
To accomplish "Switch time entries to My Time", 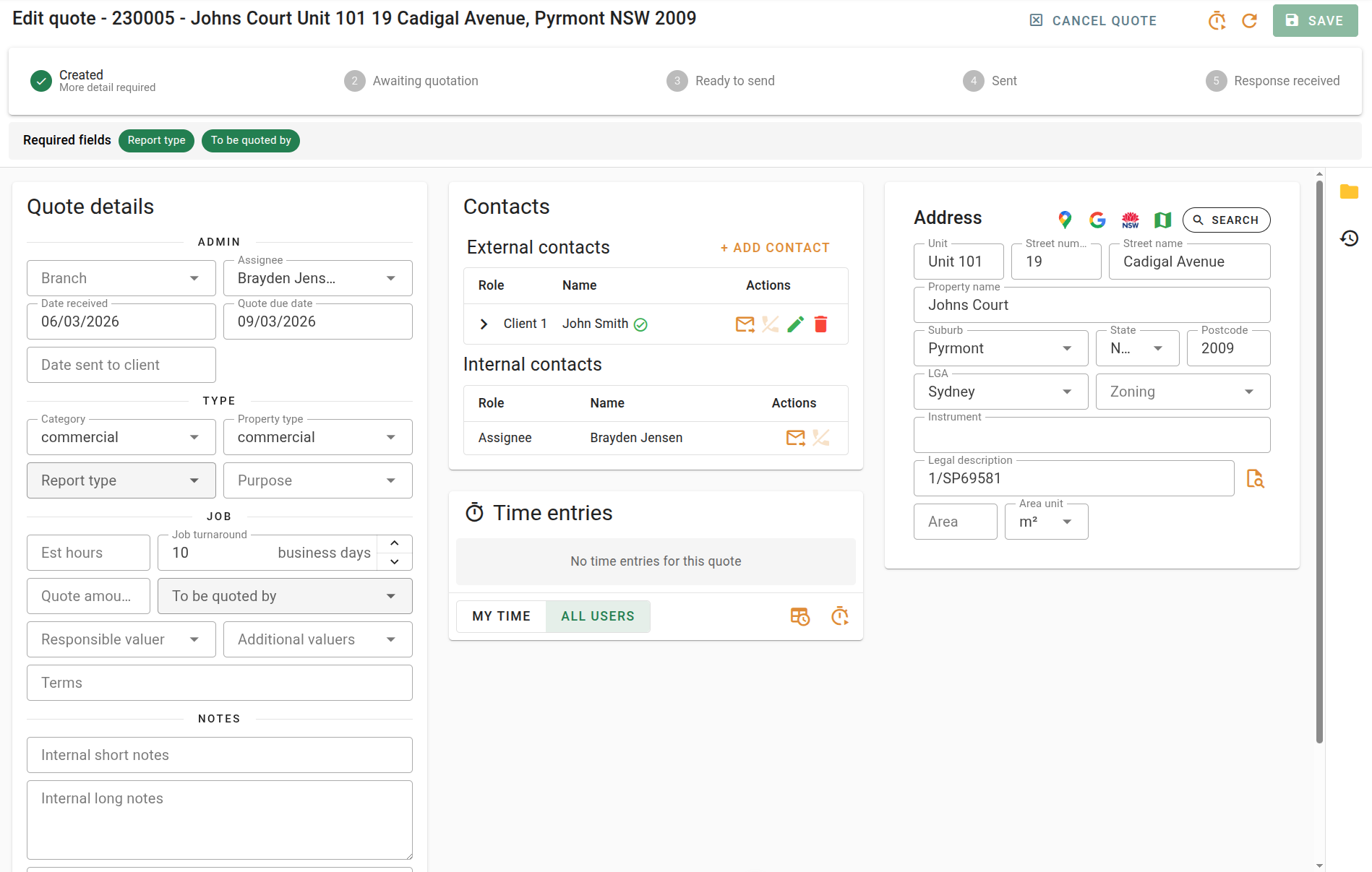I will pos(501,616).
